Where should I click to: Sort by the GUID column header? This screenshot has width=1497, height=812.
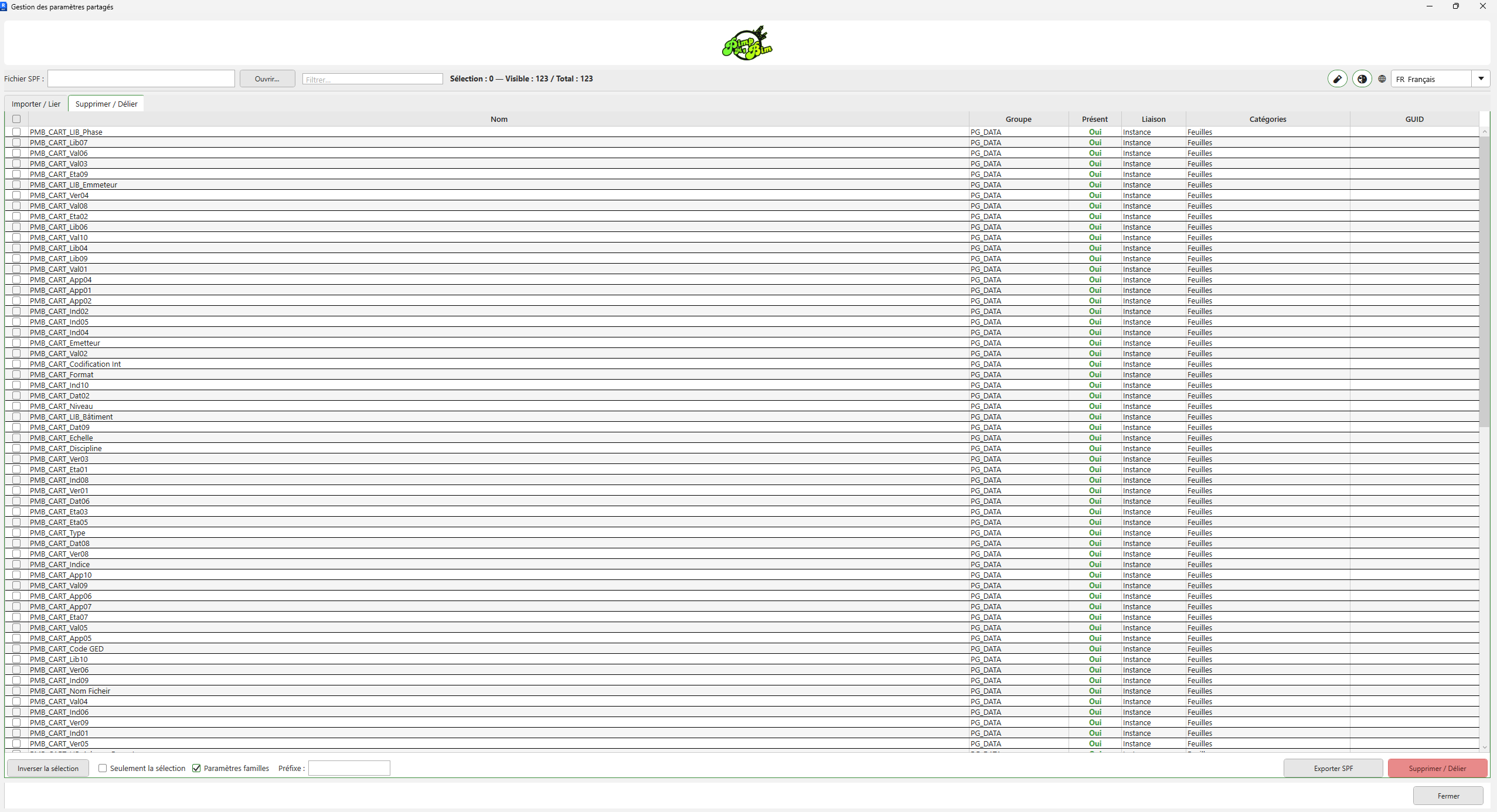pyautogui.click(x=1414, y=119)
